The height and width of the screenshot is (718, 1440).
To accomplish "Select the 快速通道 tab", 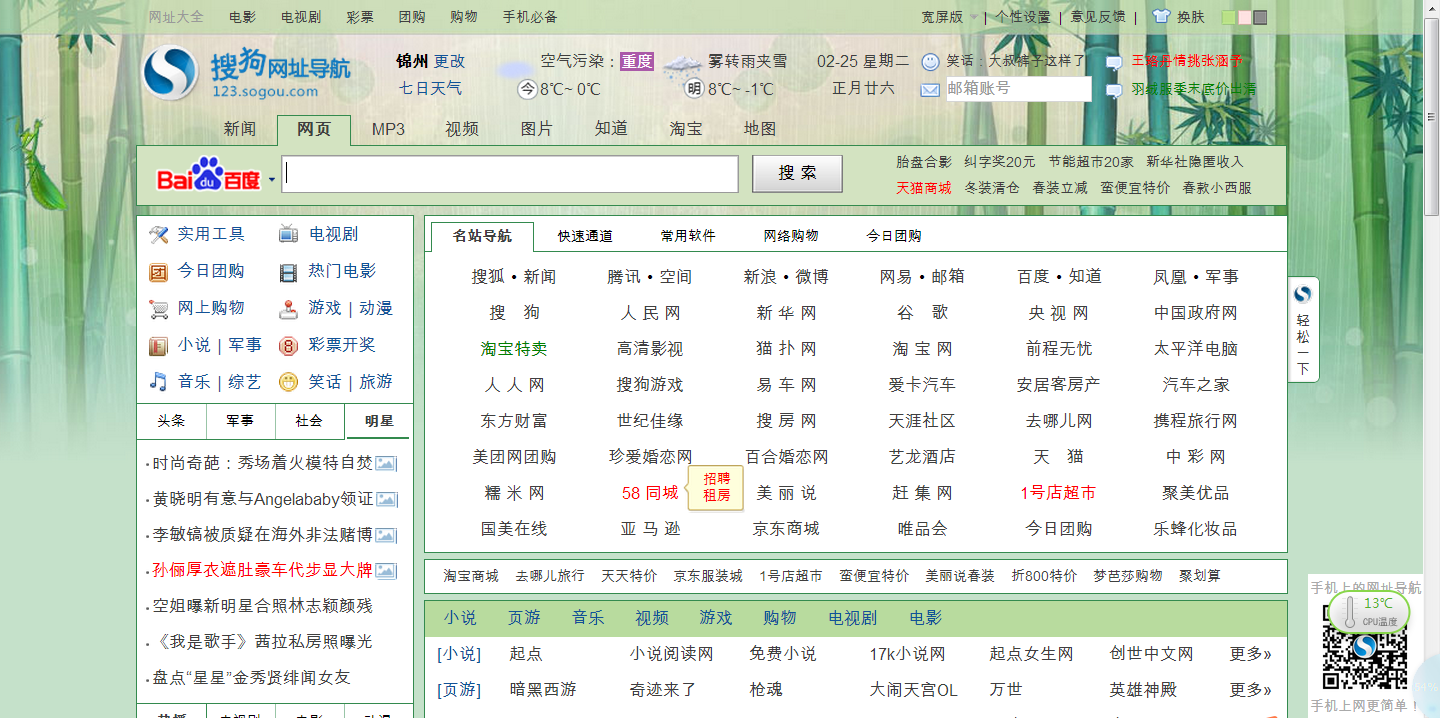I will point(585,236).
